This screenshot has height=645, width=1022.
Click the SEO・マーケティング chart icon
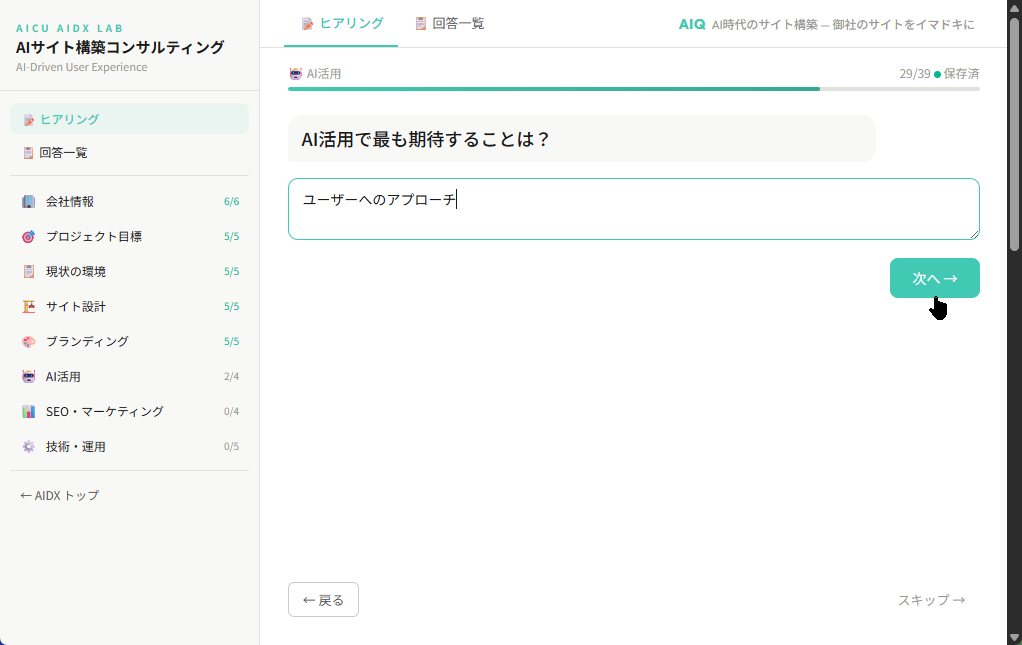pos(28,411)
